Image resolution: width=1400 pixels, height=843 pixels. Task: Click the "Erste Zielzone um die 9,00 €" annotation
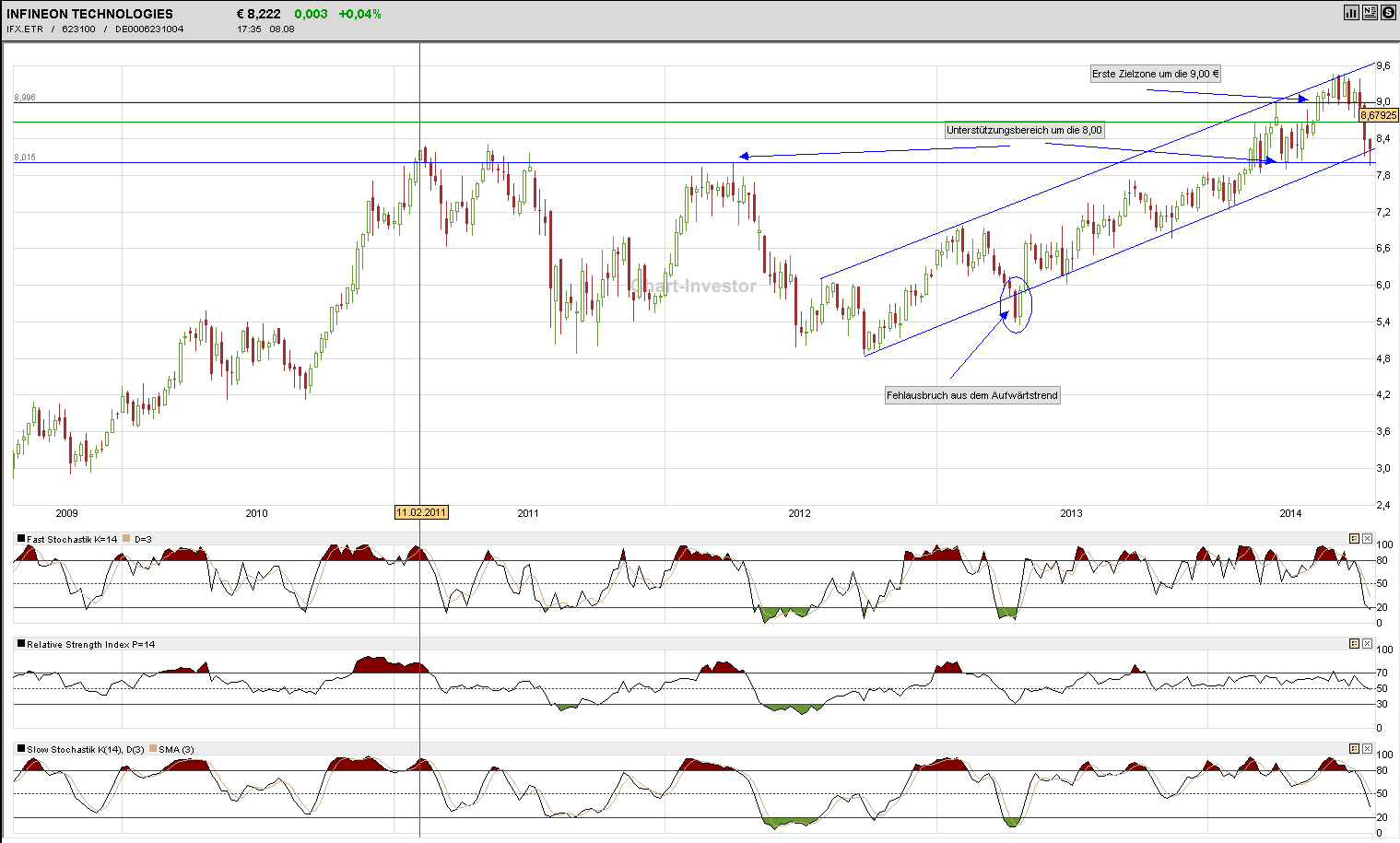click(x=1154, y=74)
